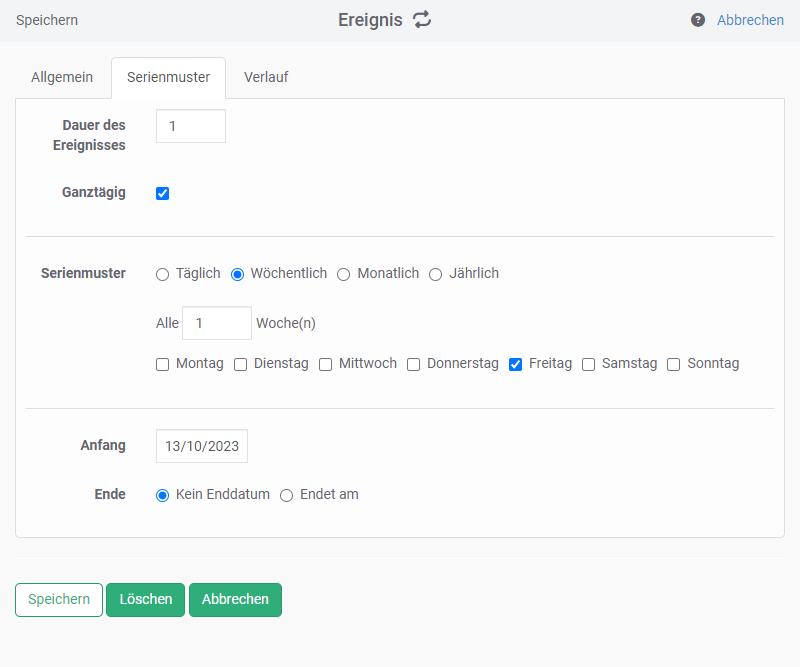
Task: Click the Dauer des Ereignisses field
Action: pos(191,126)
